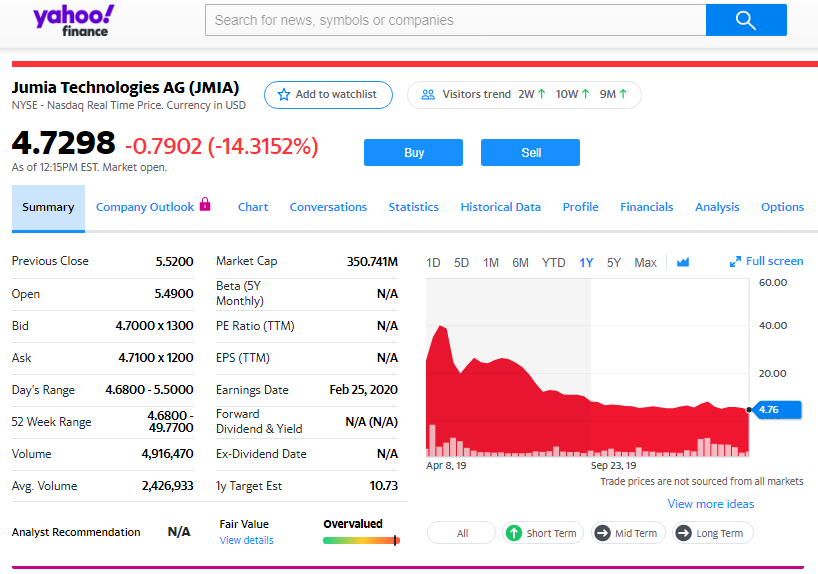Click the Open value 5.4900
The image size is (818, 574).
pyautogui.click(x=174, y=293)
